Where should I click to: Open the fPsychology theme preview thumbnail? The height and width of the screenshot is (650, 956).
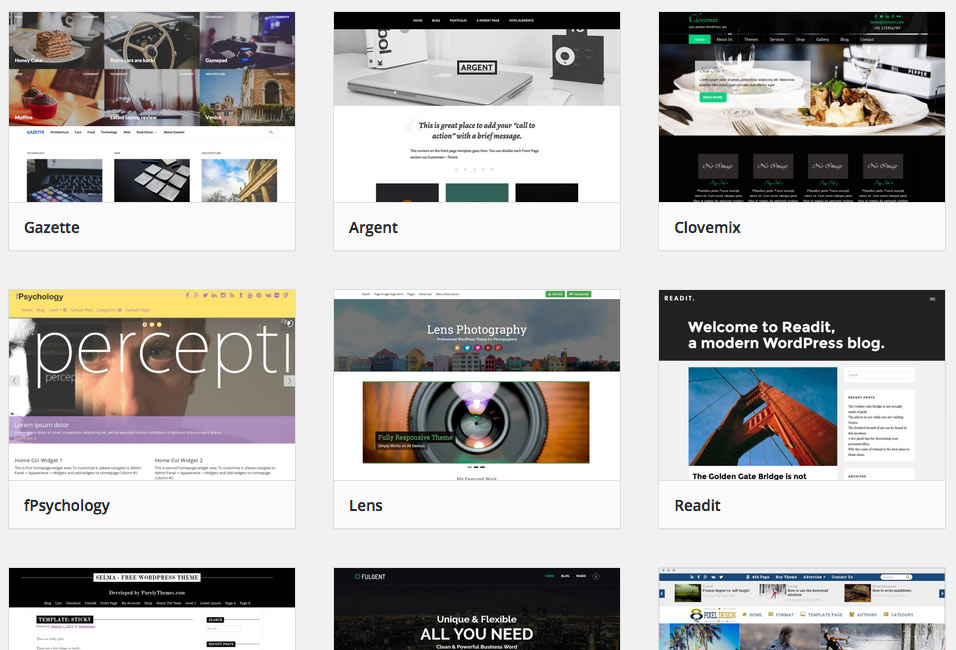tap(152, 385)
